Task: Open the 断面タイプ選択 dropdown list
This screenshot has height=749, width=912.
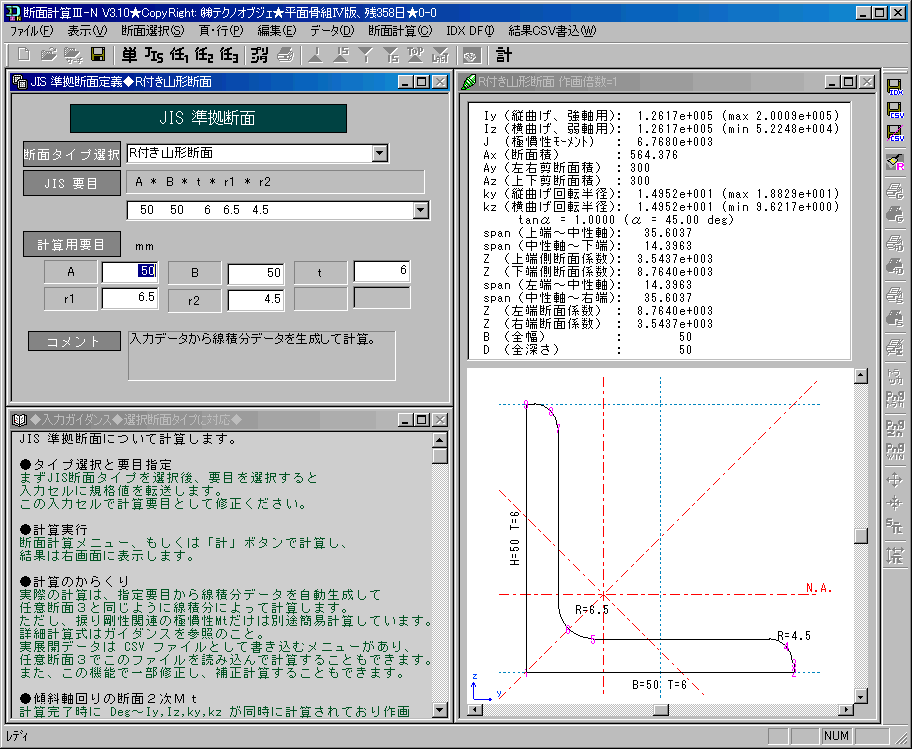Action: point(379,153)
